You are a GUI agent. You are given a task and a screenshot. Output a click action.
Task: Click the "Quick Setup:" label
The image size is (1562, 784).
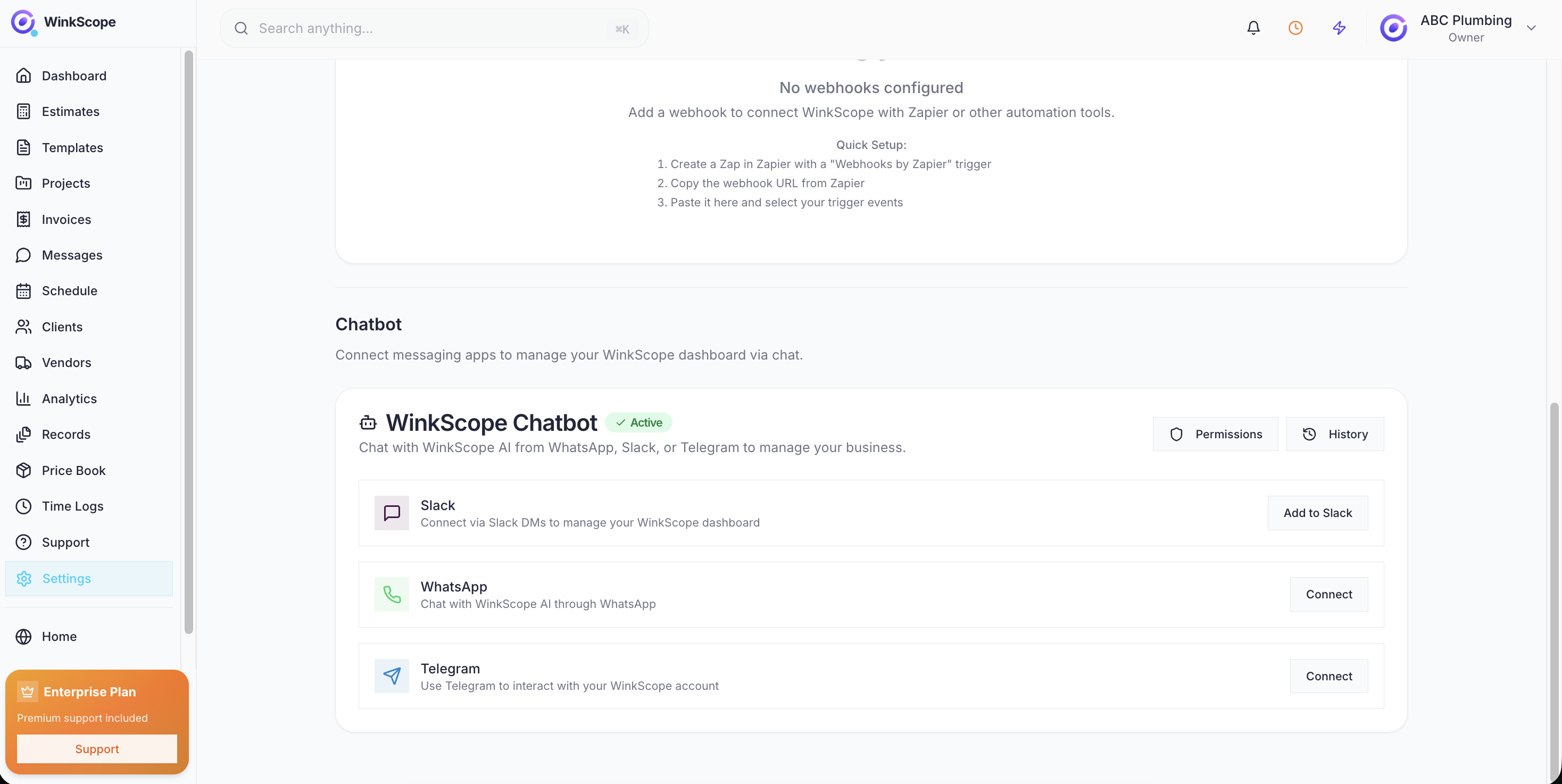coord(871,145)
